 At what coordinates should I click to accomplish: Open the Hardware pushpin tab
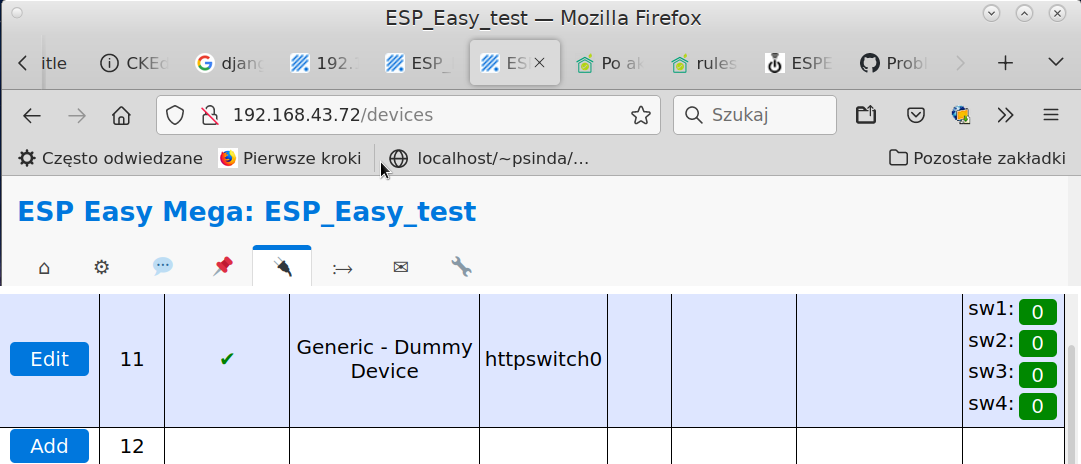tap(222, 267)
